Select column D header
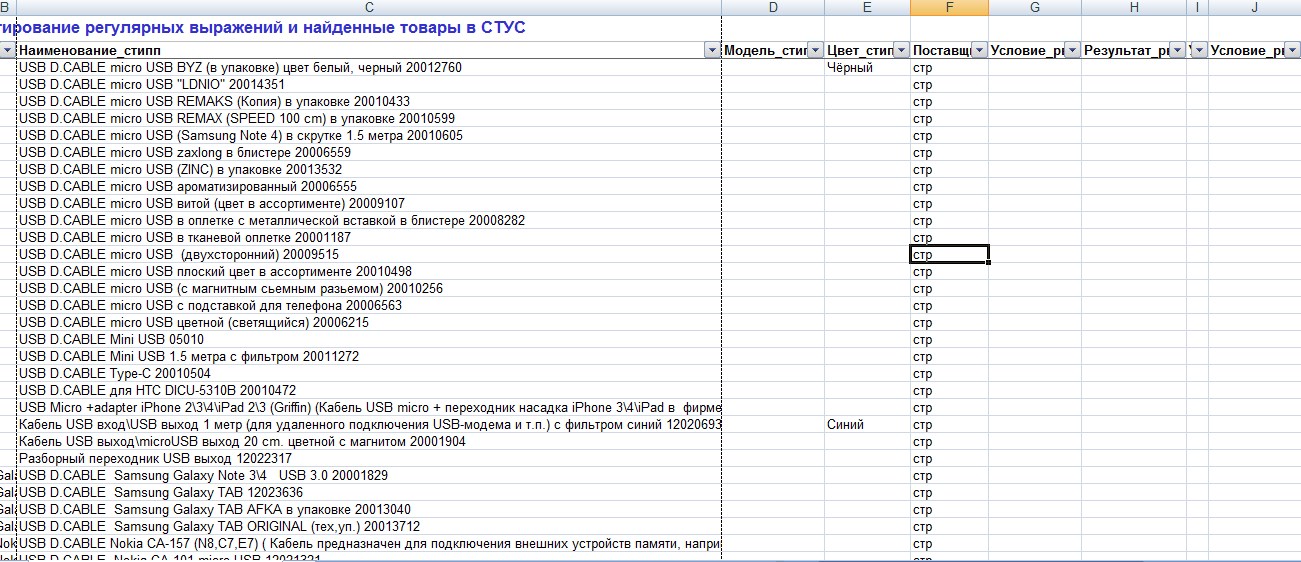Viewport: 1301px width, 562px height. (773, 8)
